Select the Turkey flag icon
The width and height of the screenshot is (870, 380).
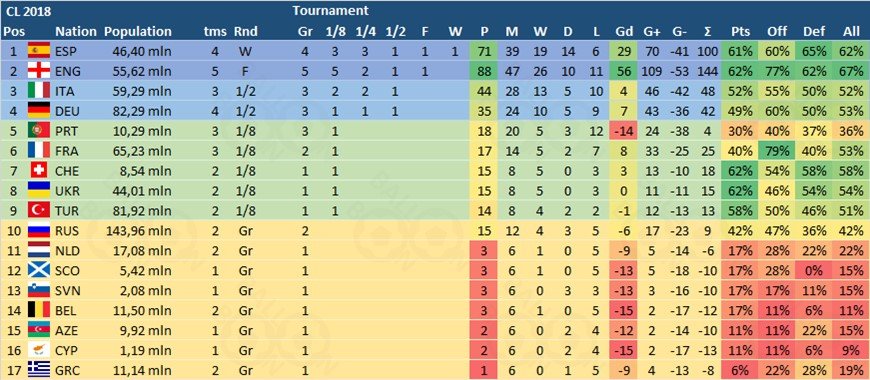(39, 210)
